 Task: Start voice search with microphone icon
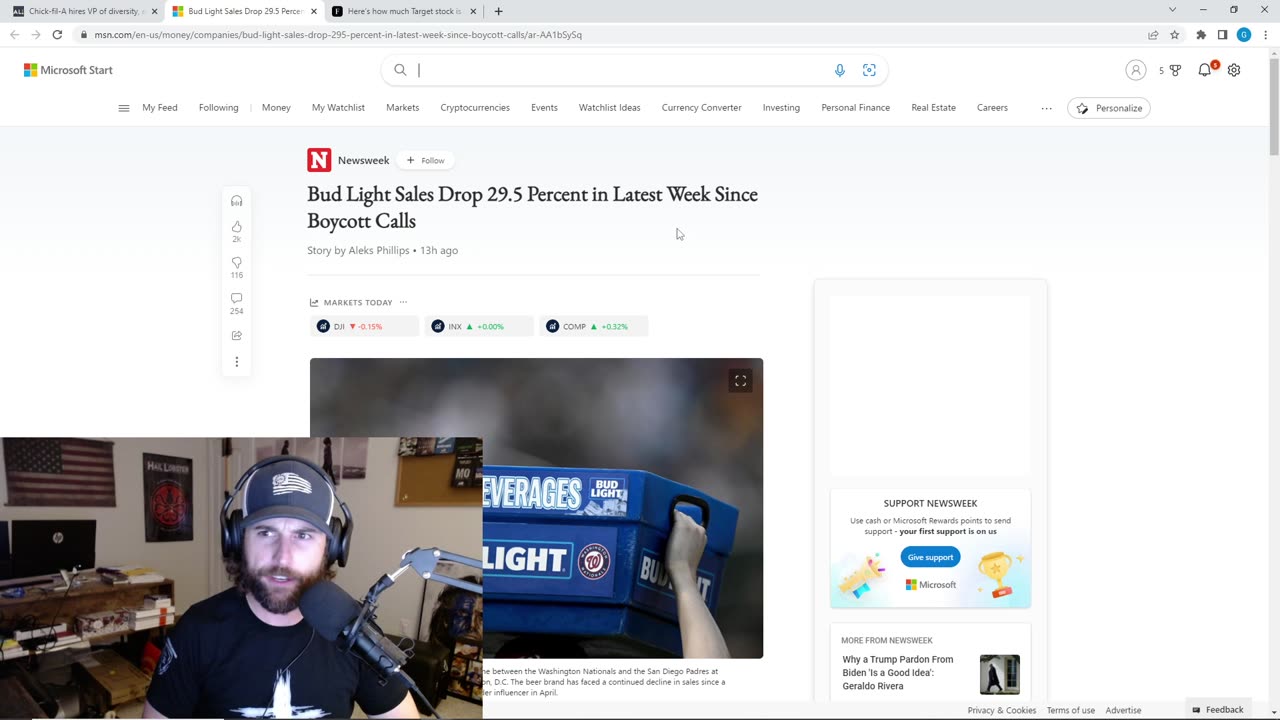pos(840,70)
